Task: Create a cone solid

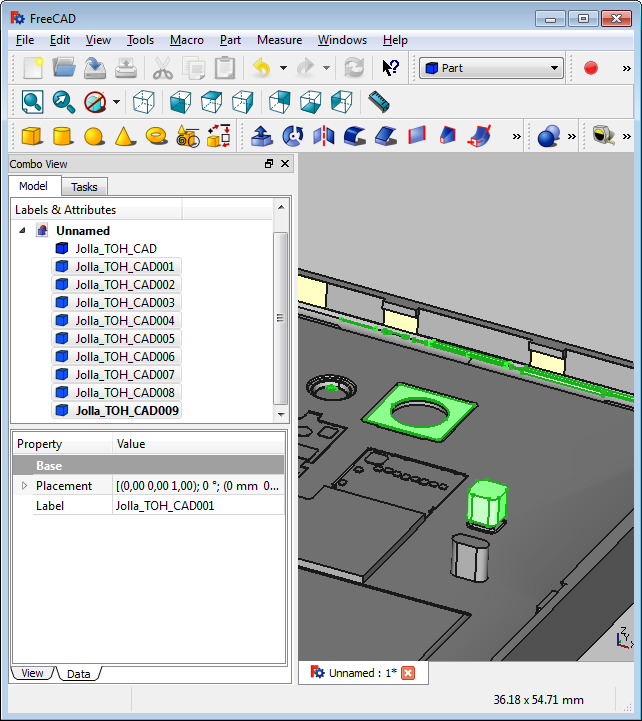Action: [x=125, y=137]
